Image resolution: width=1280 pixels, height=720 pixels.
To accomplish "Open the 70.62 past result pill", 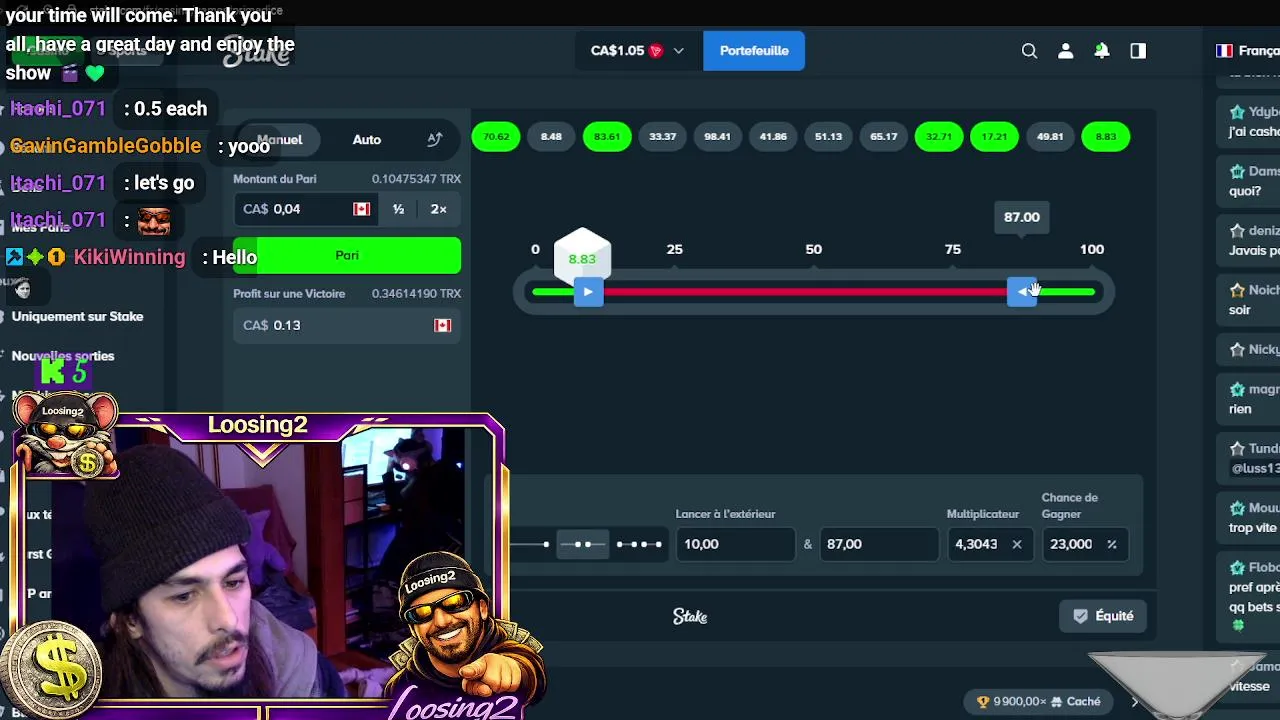I will click(496, 137).
